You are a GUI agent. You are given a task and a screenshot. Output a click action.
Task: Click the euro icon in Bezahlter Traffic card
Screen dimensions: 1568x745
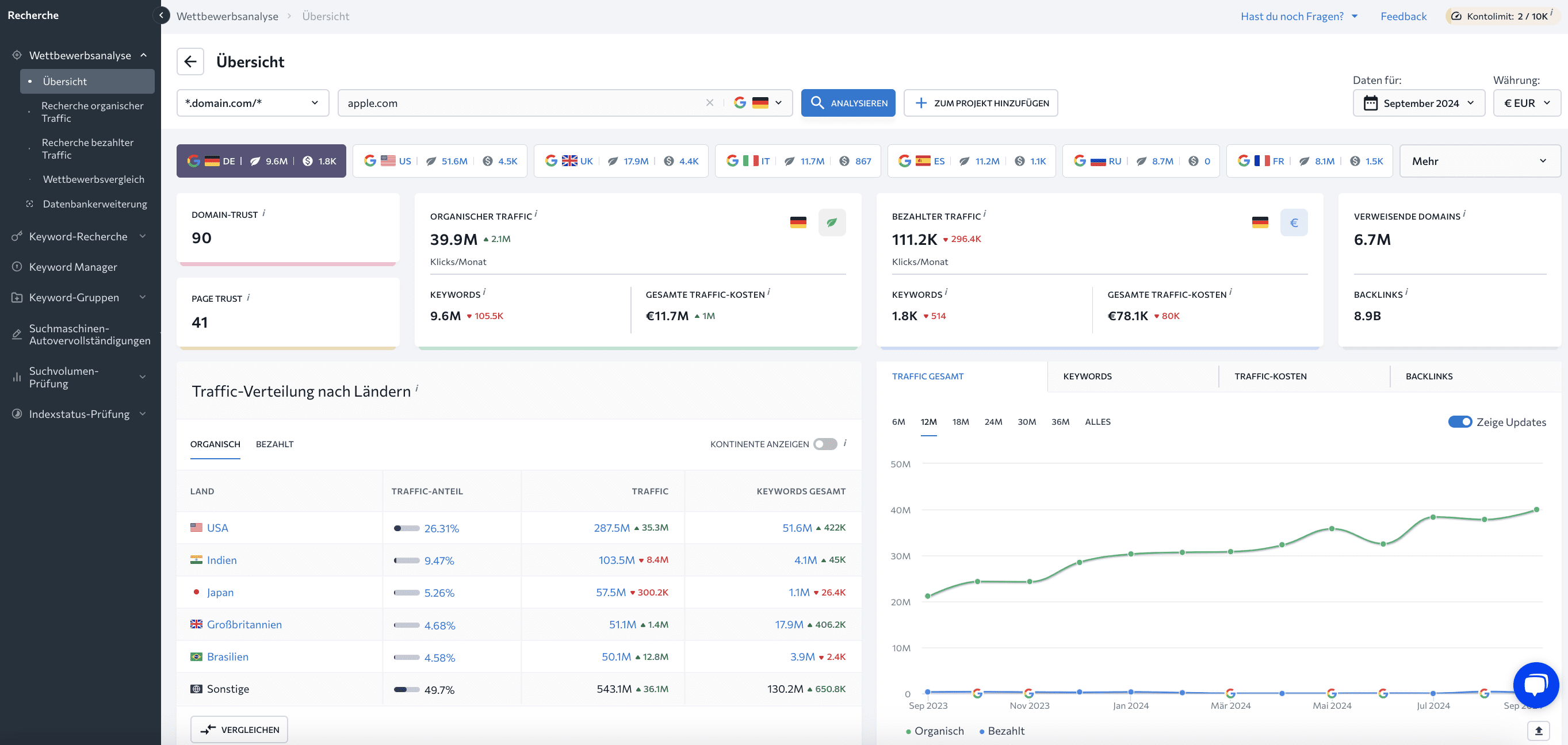click(1294, 222)
